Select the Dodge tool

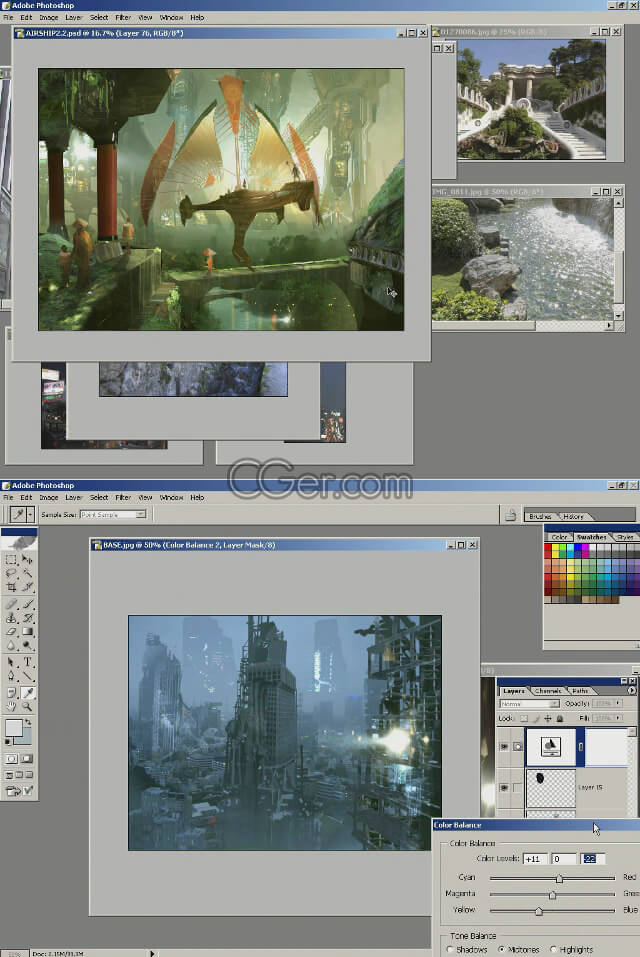27,645
